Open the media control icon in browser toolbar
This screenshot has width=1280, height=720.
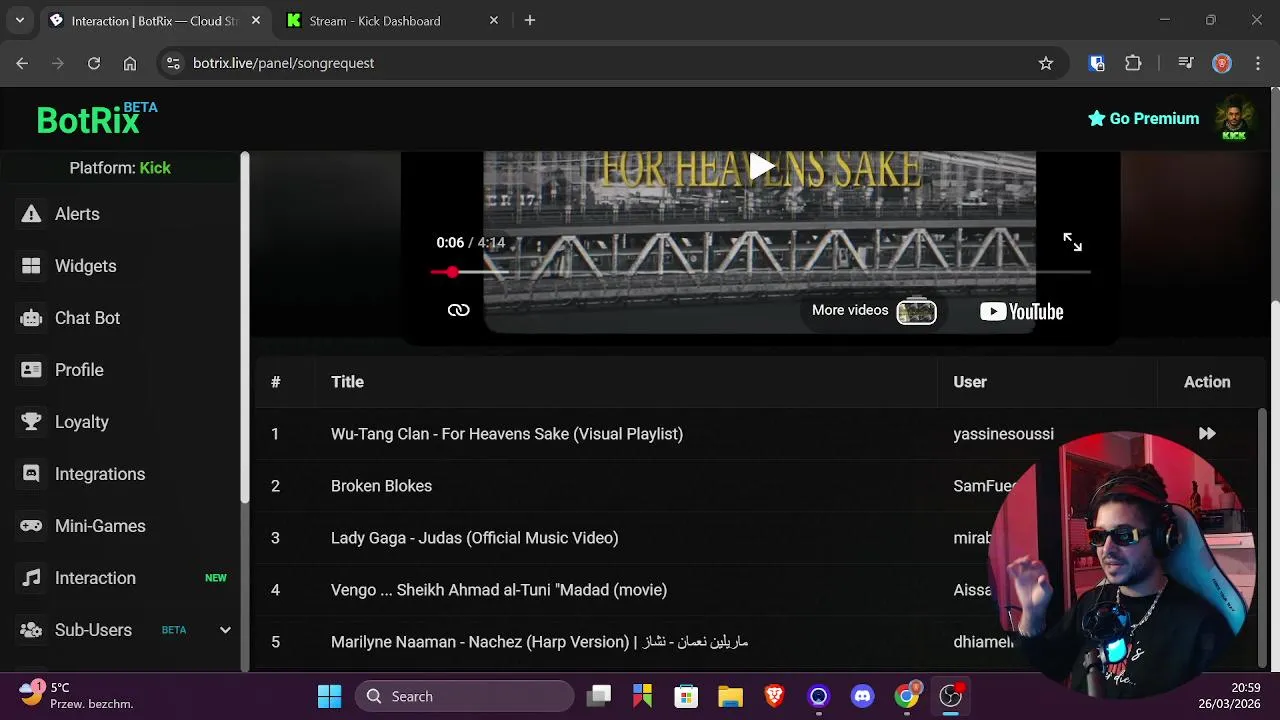tap(1186, 63)
